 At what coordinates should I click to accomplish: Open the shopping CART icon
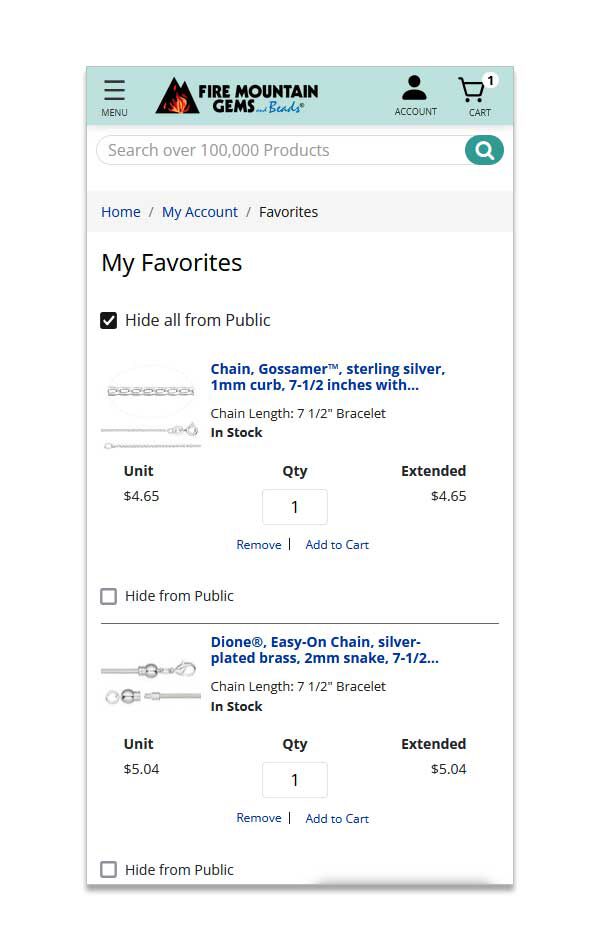[x=478, y=96]
